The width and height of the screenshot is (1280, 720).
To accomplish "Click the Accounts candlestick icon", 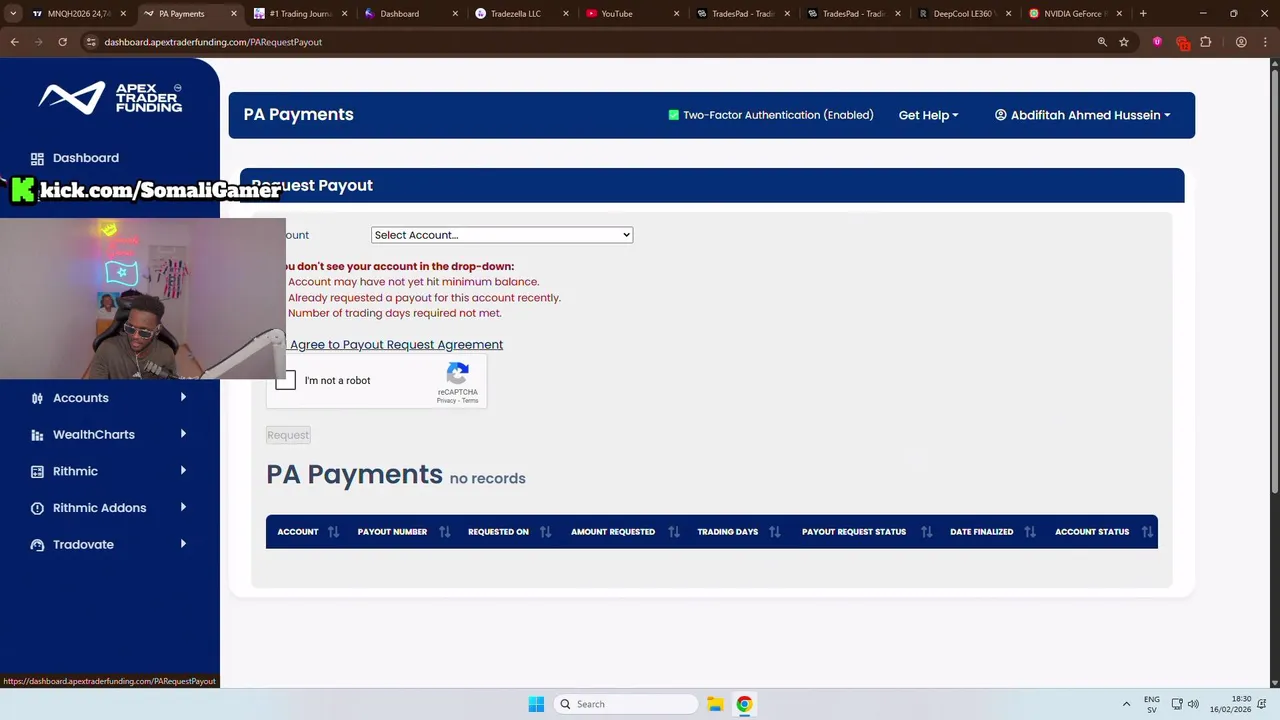I will point(37,398).
